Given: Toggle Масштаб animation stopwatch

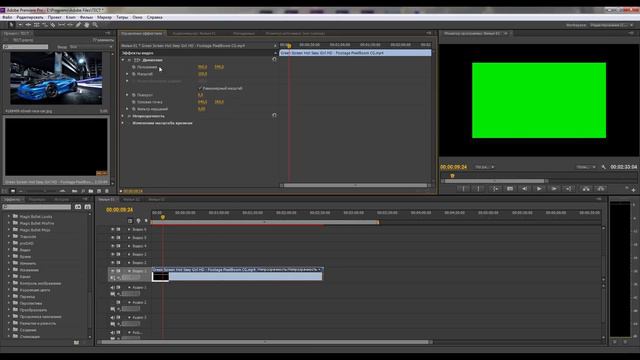Looking at the screenshot, I should click(133, 74).
